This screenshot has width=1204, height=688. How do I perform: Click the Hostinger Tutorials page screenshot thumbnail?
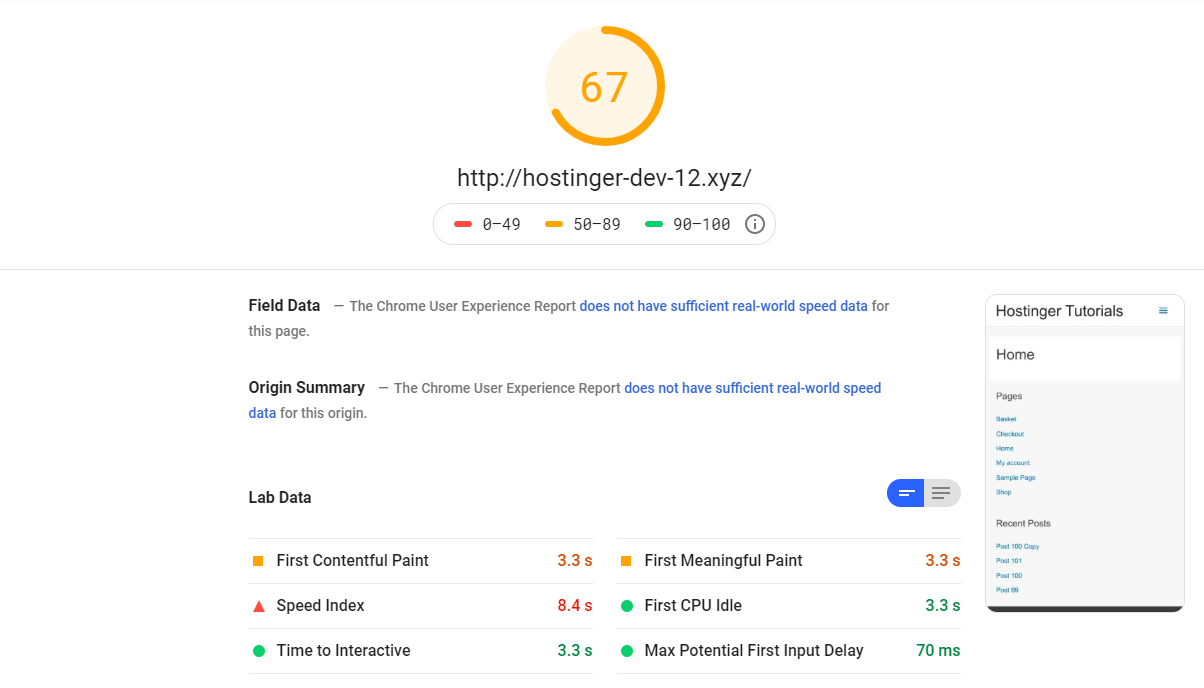point(1085,452)
